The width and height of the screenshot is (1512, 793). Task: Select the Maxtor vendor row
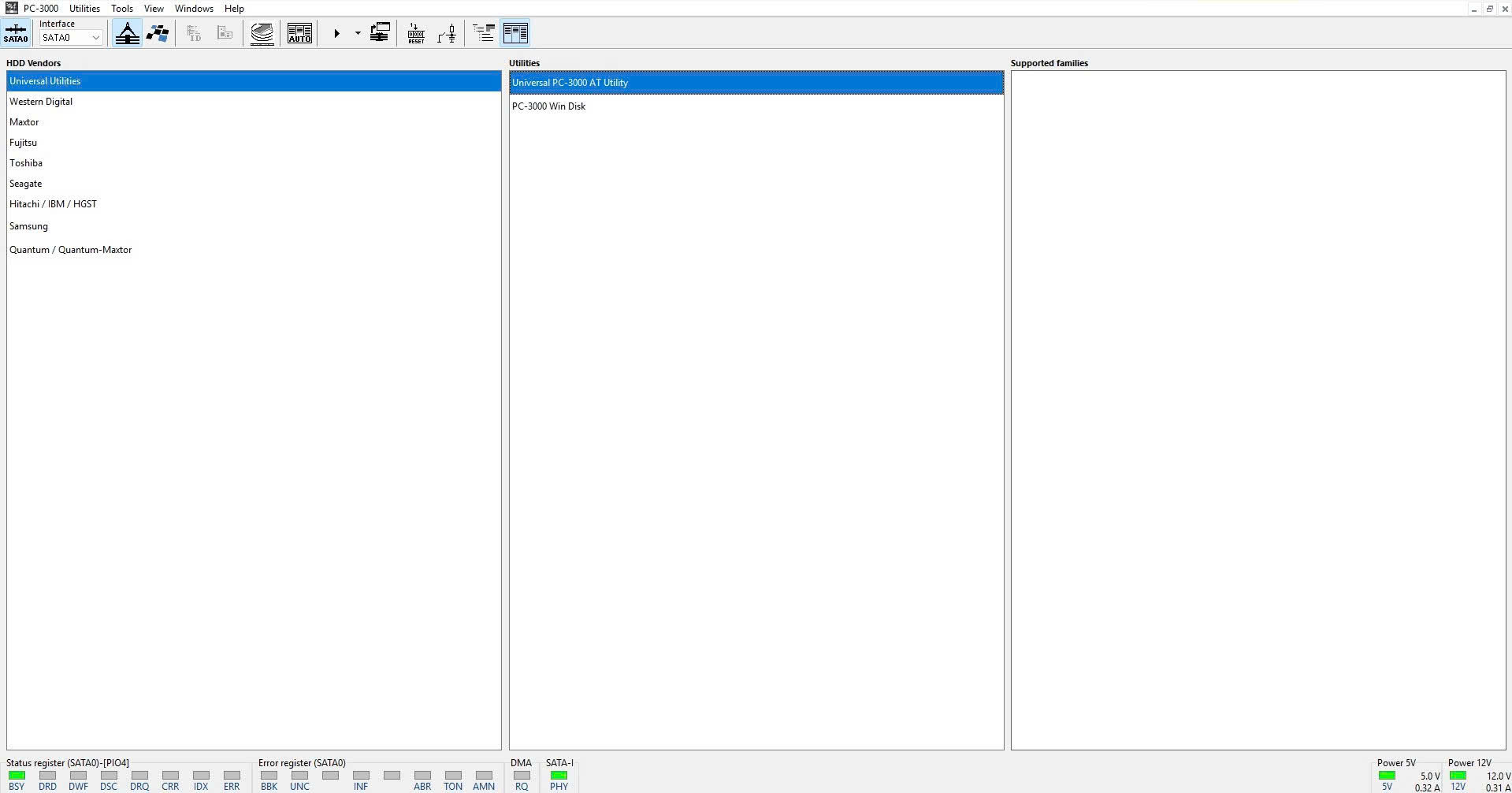click(254, 122)
